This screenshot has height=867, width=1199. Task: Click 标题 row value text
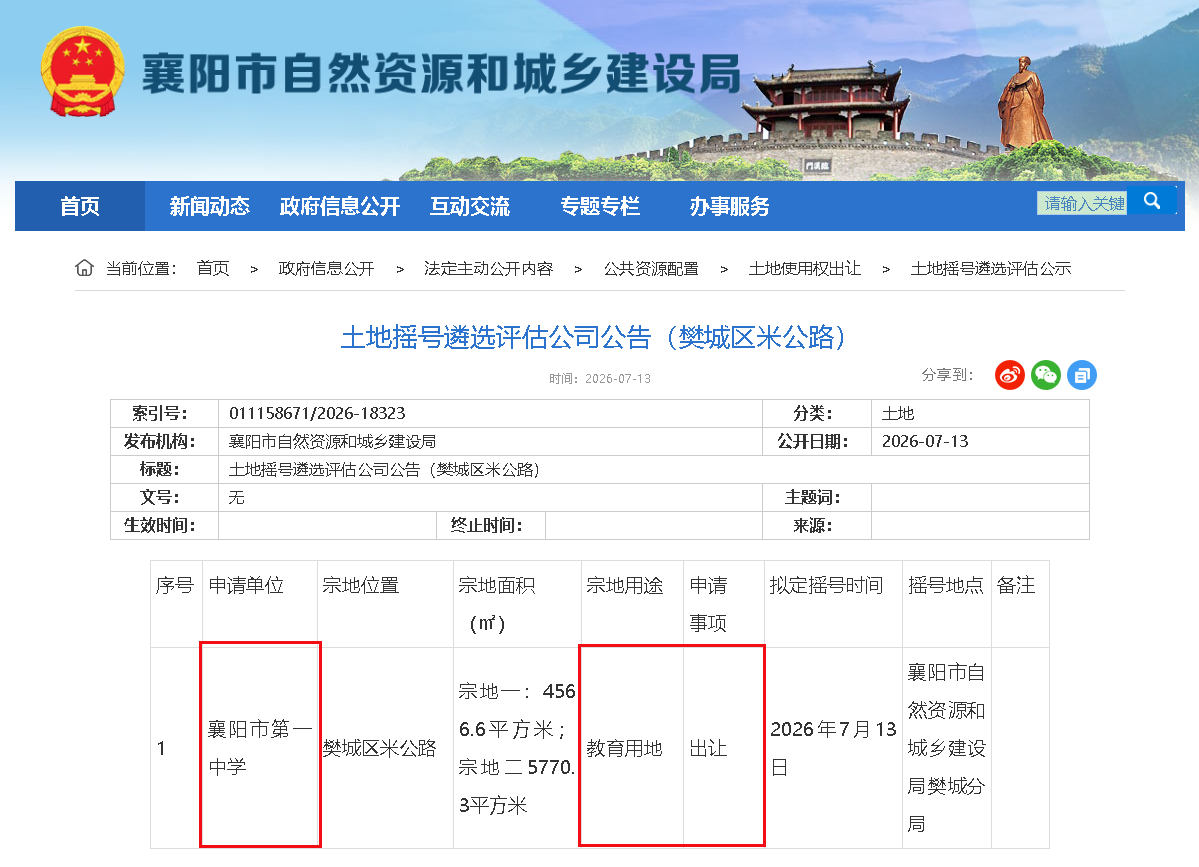tap(384, 469)
